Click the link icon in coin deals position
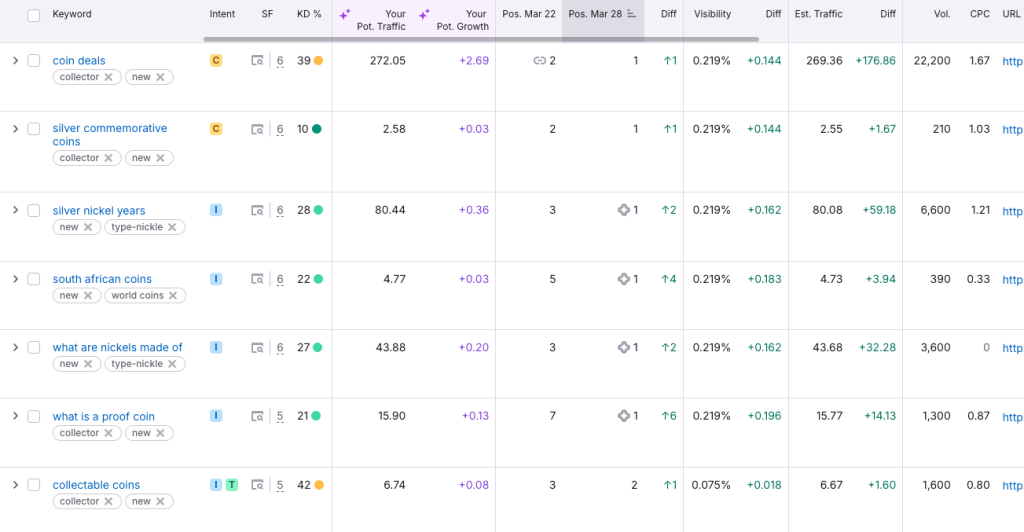The width and height of the screenshot is (1024, 532). click(540, 61)
